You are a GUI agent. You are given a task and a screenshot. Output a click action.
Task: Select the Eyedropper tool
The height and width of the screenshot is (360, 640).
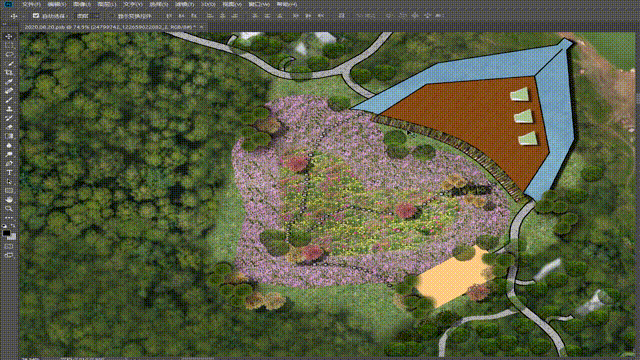tap(9, 82)
